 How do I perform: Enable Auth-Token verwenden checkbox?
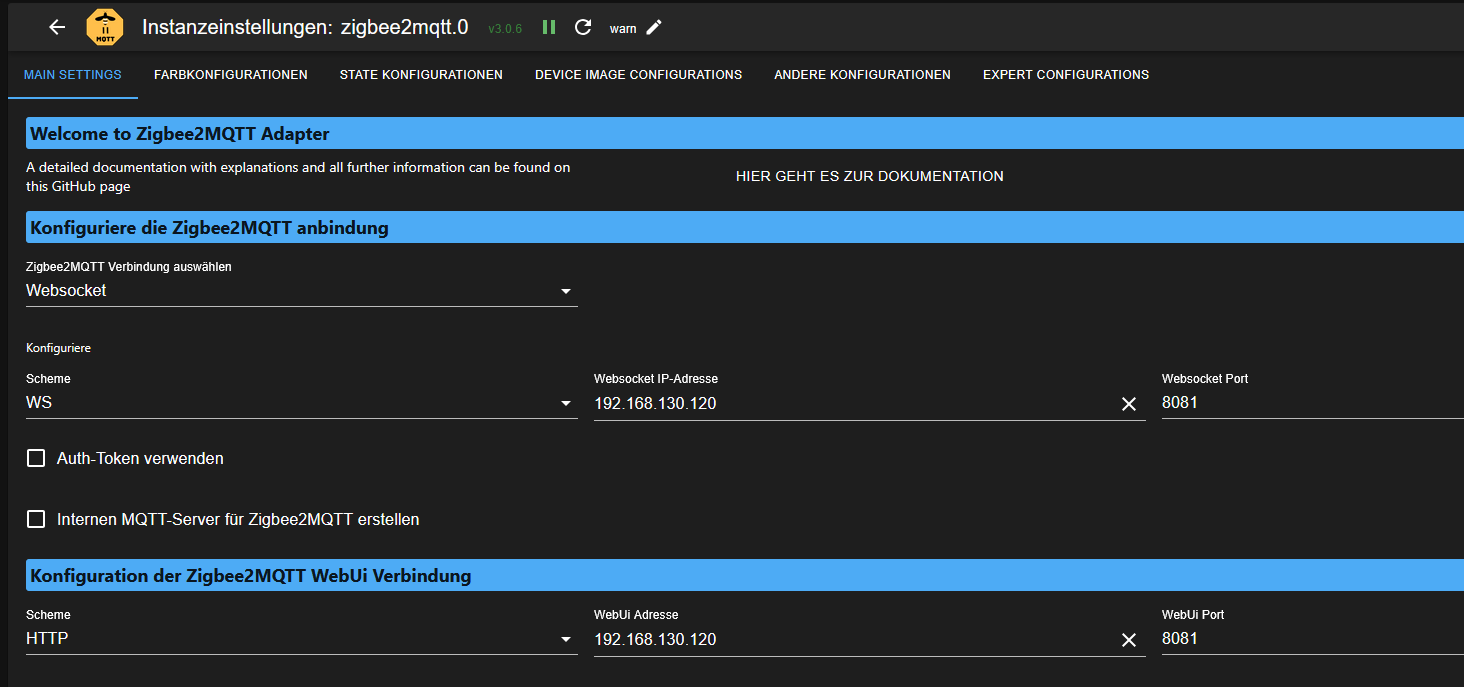[x=36, y=458]
